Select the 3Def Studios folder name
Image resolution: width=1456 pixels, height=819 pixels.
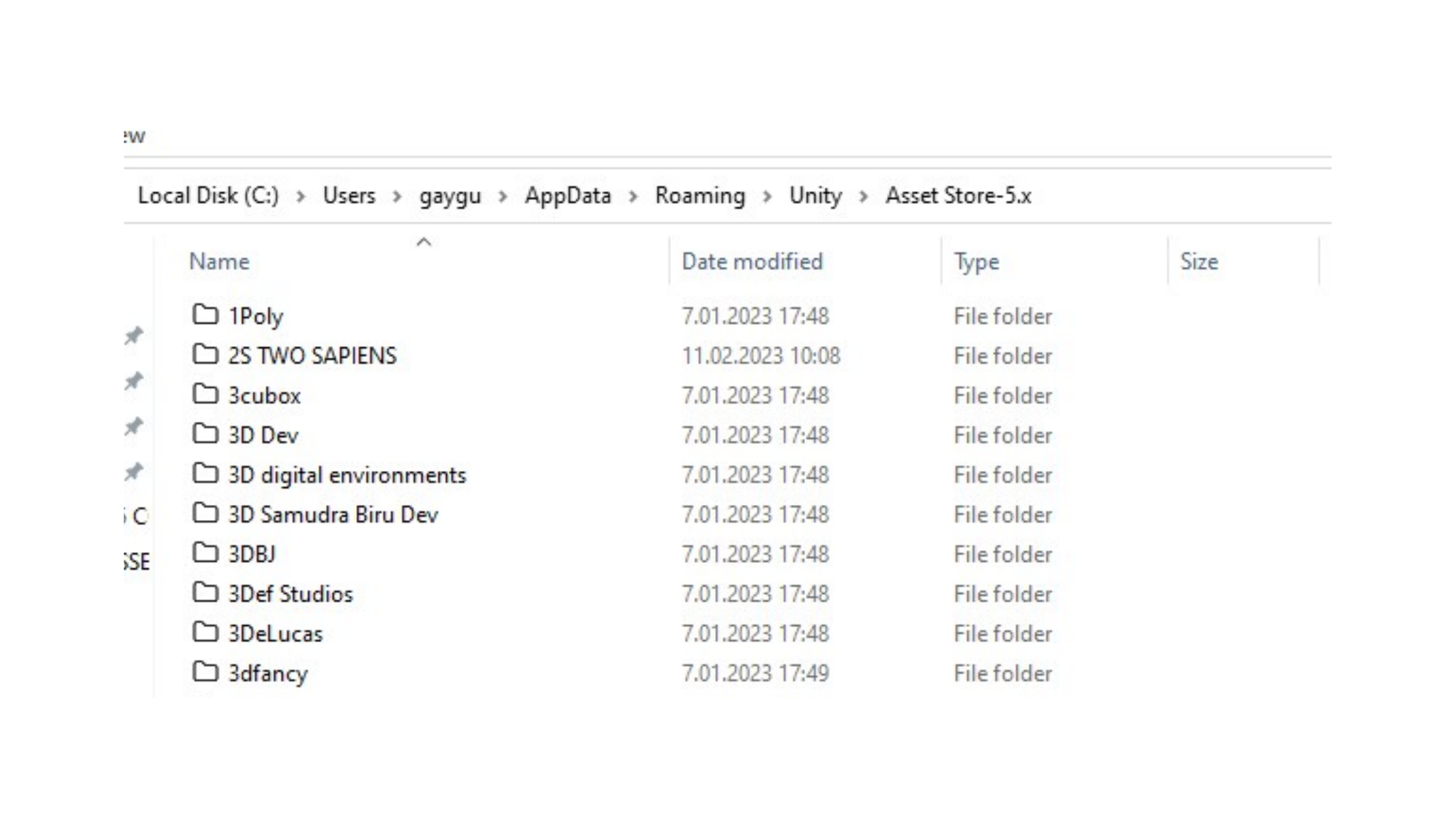(291, 594)
